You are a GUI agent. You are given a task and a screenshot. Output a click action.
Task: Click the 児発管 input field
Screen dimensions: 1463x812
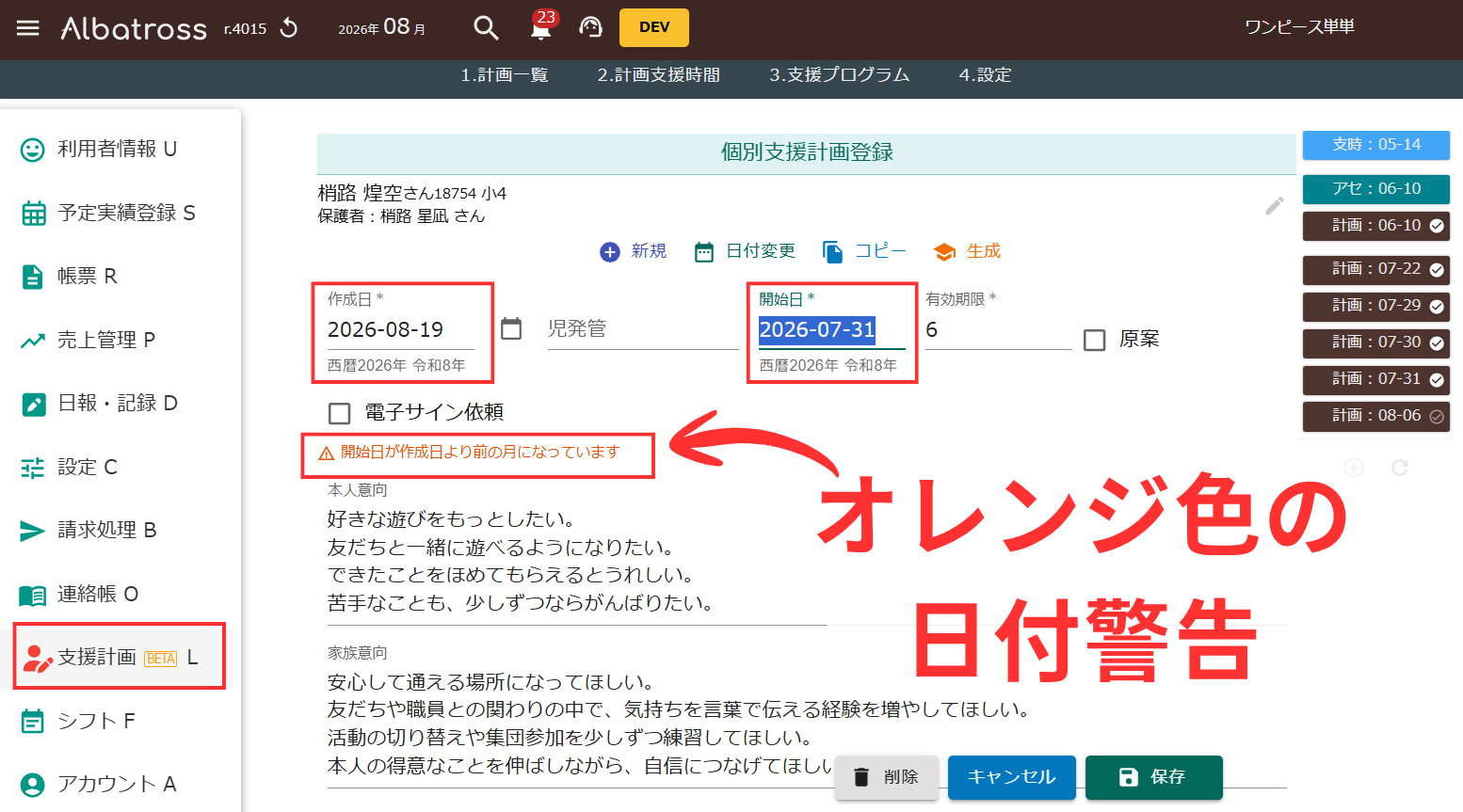point(643,328)
